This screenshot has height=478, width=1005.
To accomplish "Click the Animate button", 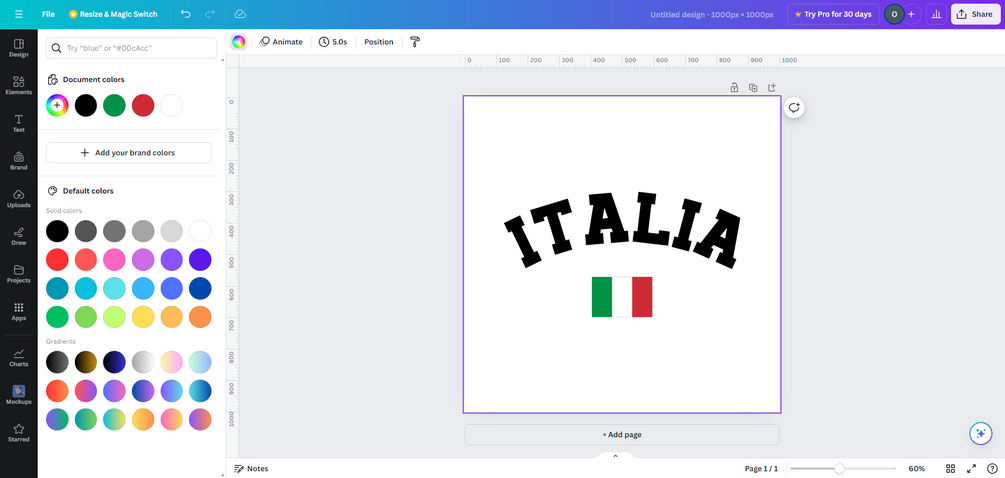I will [281, 42].
